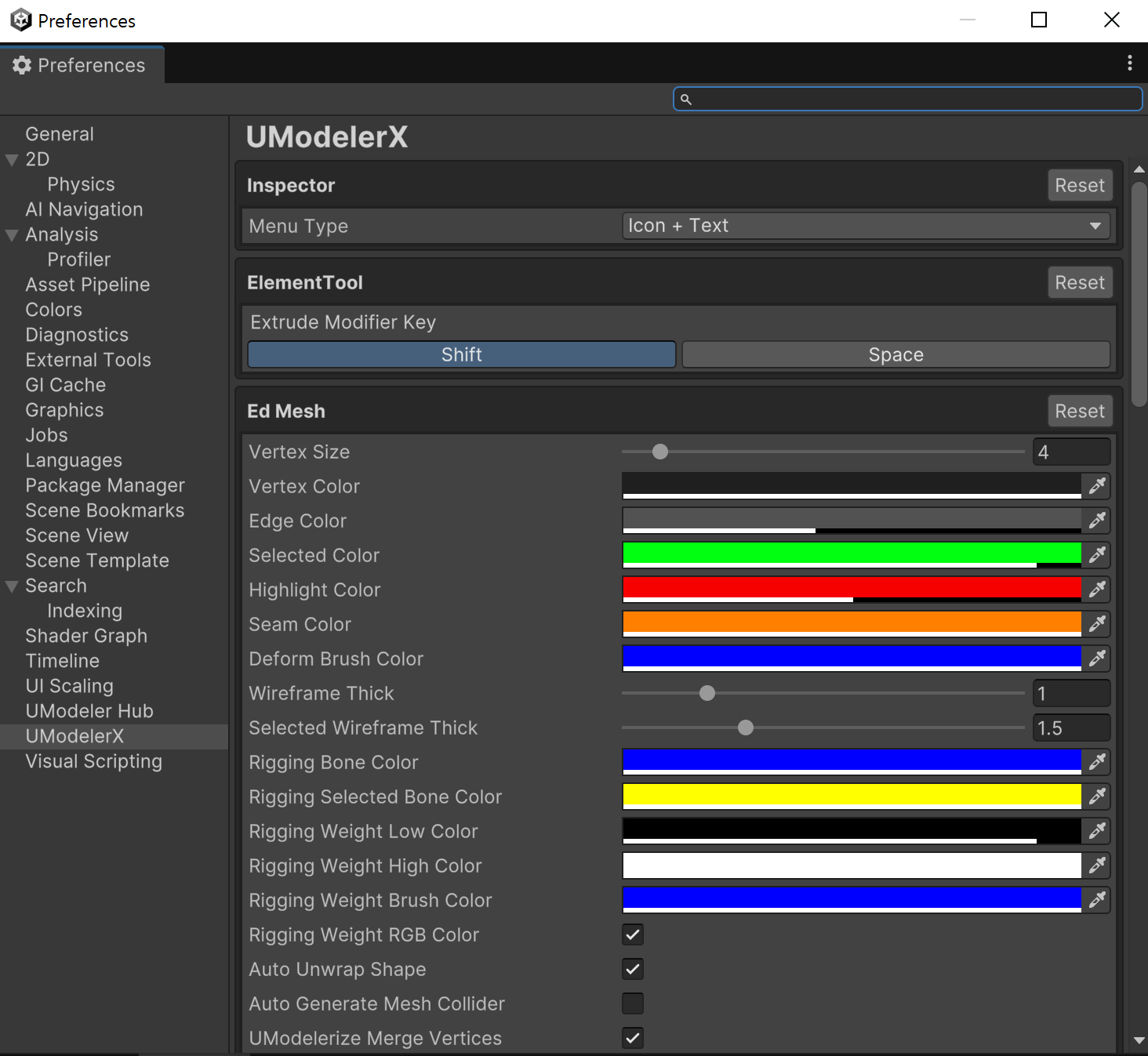Image resolution: width=1148 pixels, height=1056 pixels.
Task: Open the Deform Brush Color swatch
Action: coord(852,659)
